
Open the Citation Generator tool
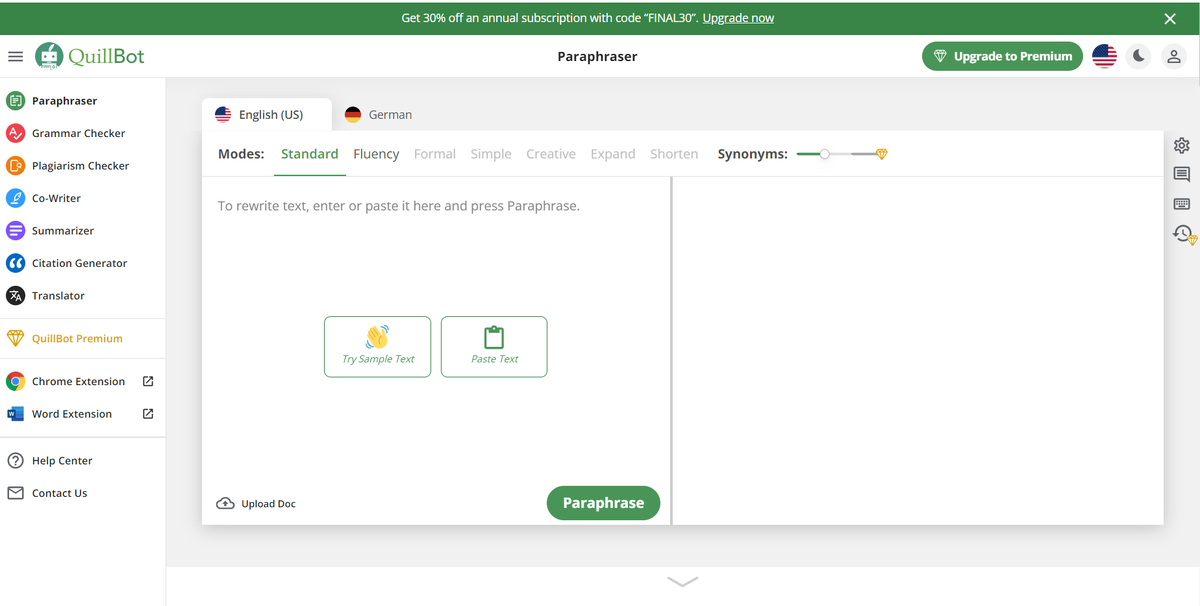pyautogui.click(x=67, y=263)
